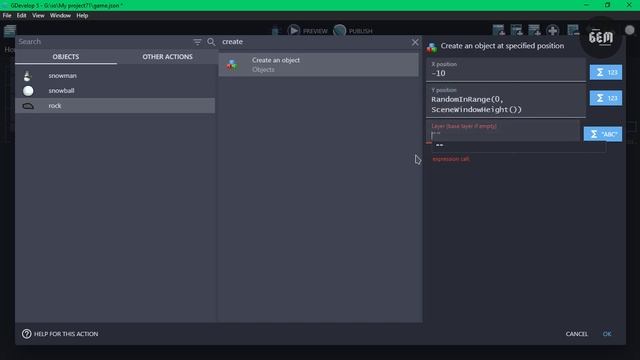Open the View menu
Viewport: 640px width, 360px height.
click(x=38, y=16)
